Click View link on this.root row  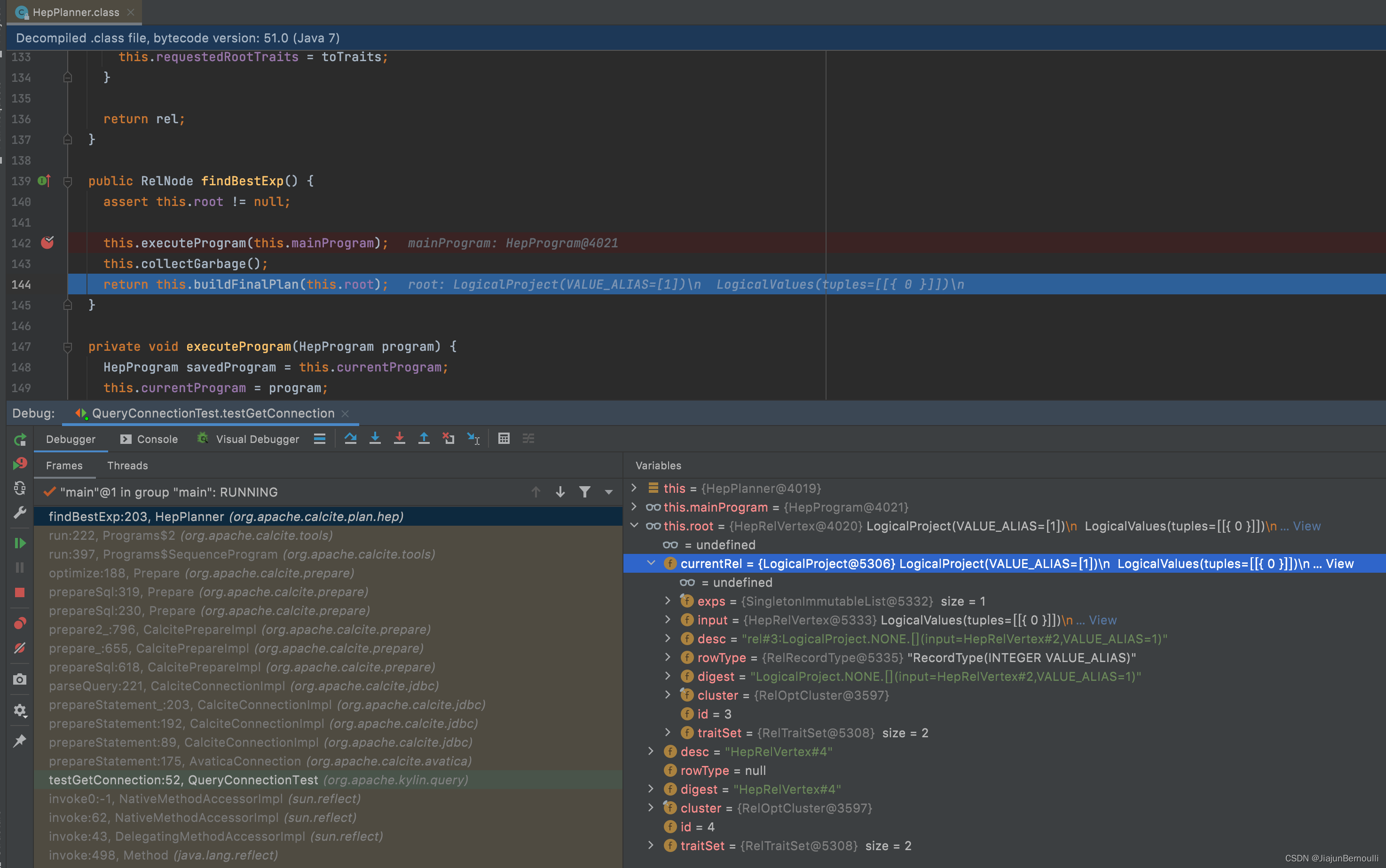click(1306, 526)
